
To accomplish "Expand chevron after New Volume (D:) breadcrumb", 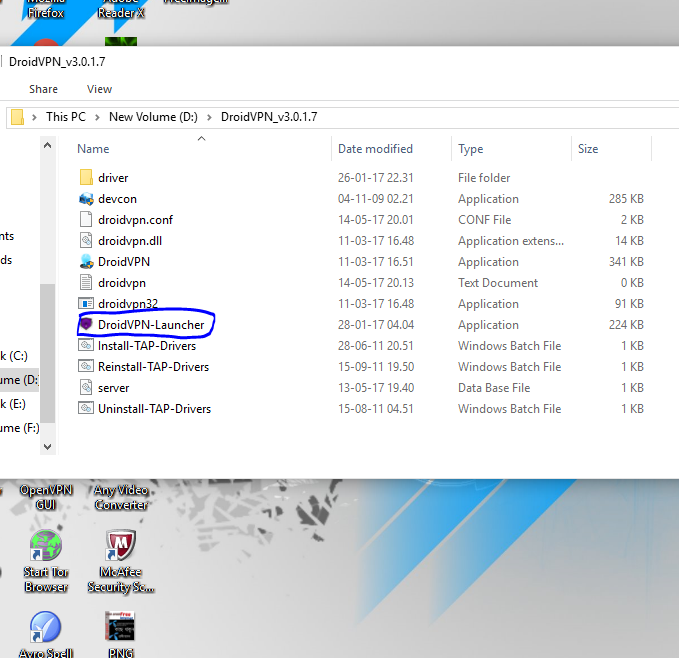I will pos(209,117).
